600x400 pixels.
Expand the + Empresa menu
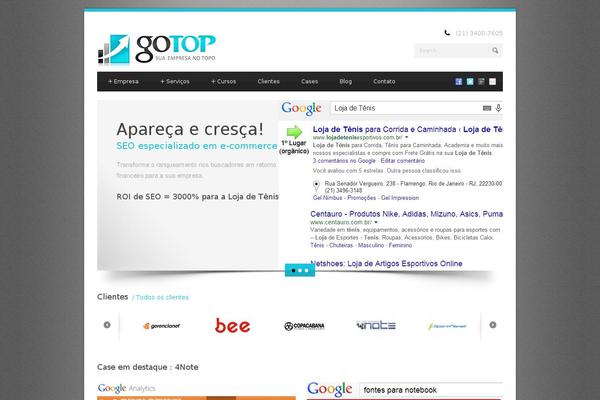(x=123, y=82)
